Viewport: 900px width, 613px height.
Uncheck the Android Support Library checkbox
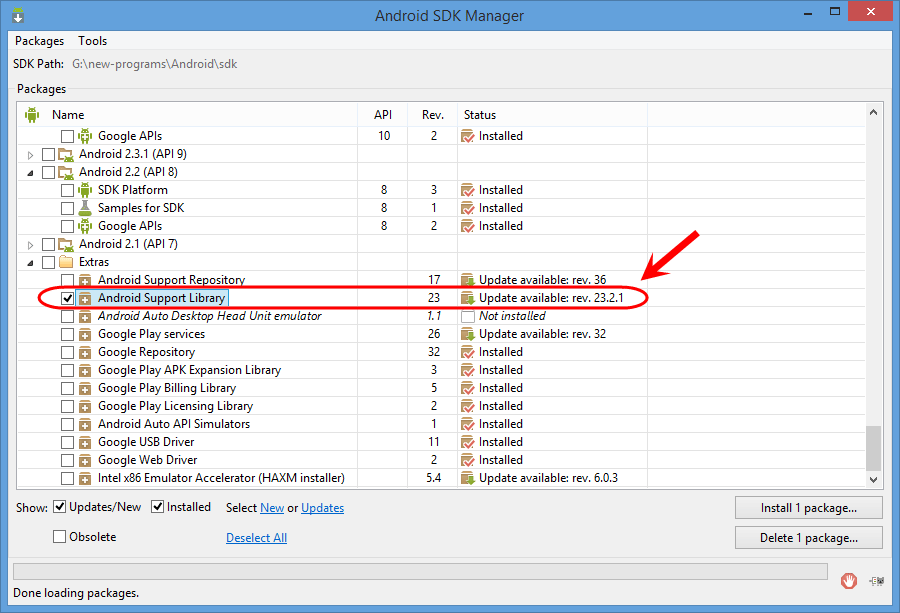point(68,298)
